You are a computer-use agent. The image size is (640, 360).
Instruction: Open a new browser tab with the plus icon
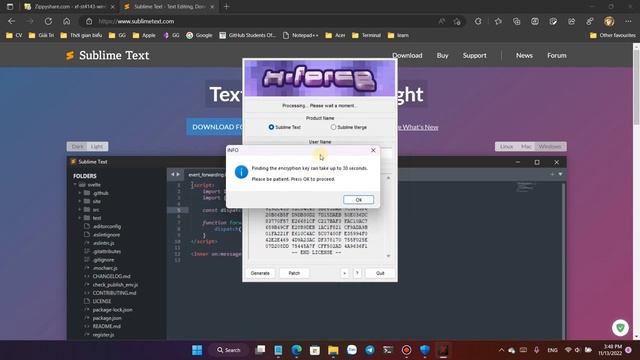(x=227, y=7)
